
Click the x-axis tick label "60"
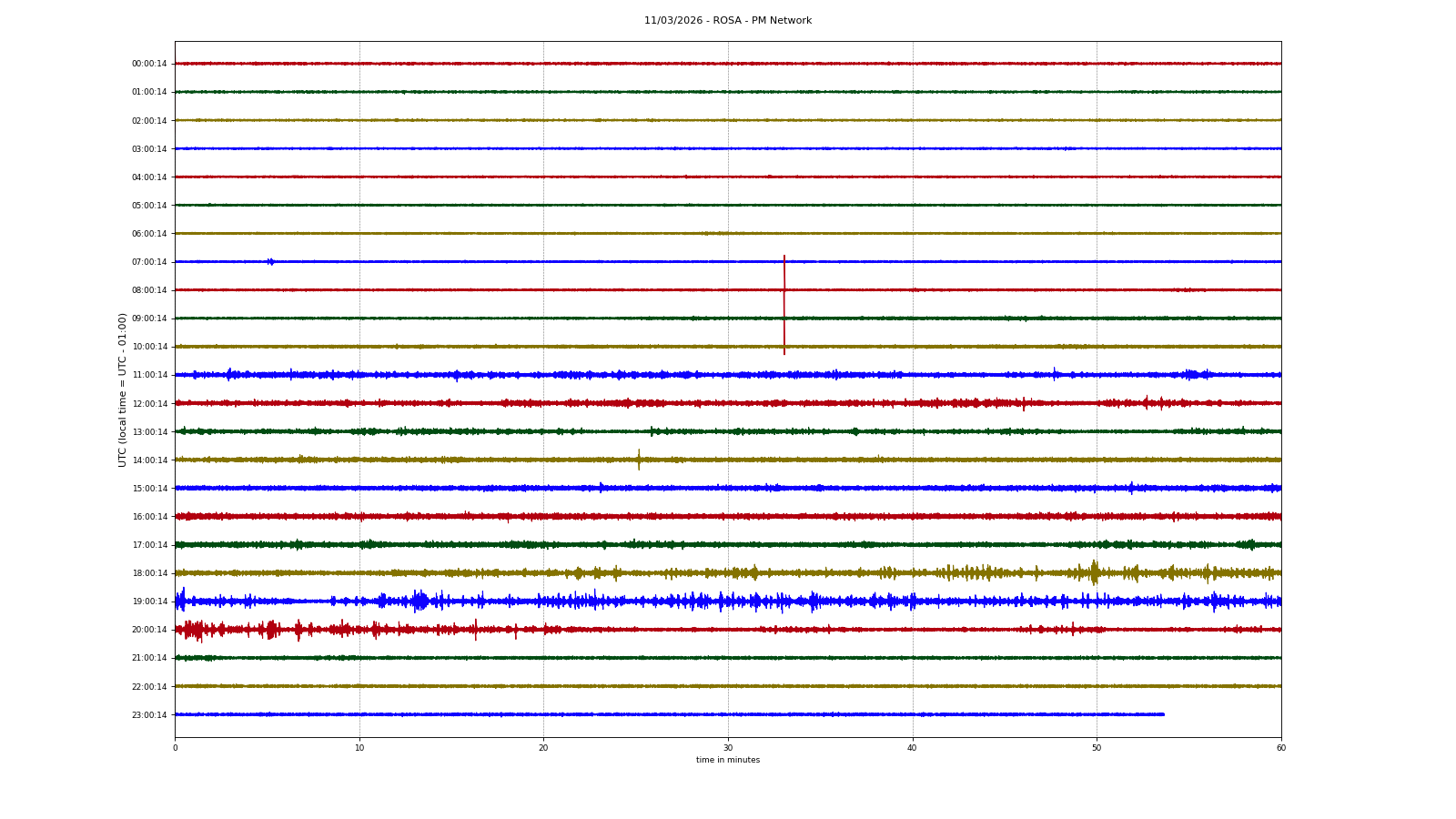click(1280, 748)
